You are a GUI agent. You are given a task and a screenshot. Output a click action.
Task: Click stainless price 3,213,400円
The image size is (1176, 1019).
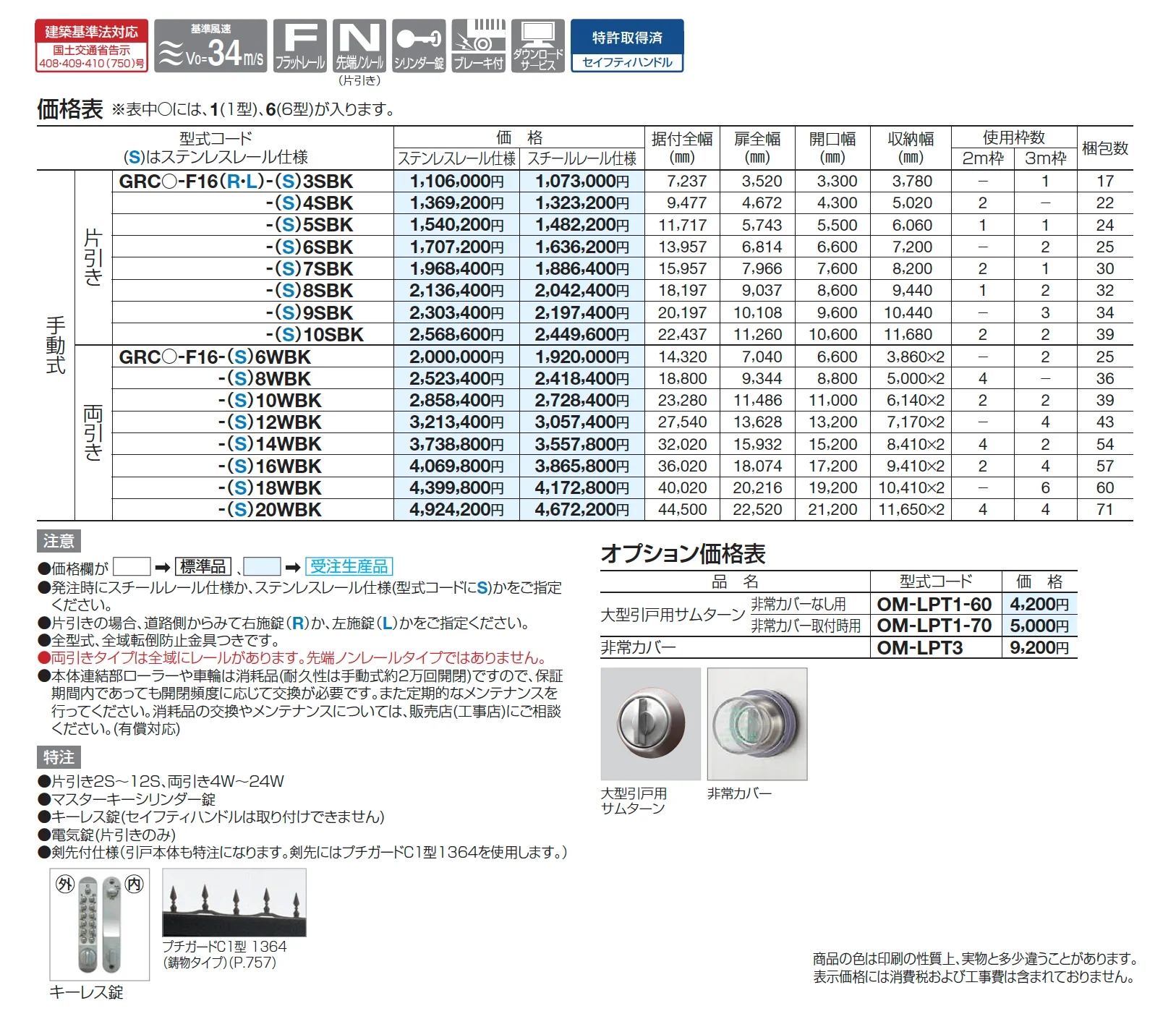pos(456,422)
